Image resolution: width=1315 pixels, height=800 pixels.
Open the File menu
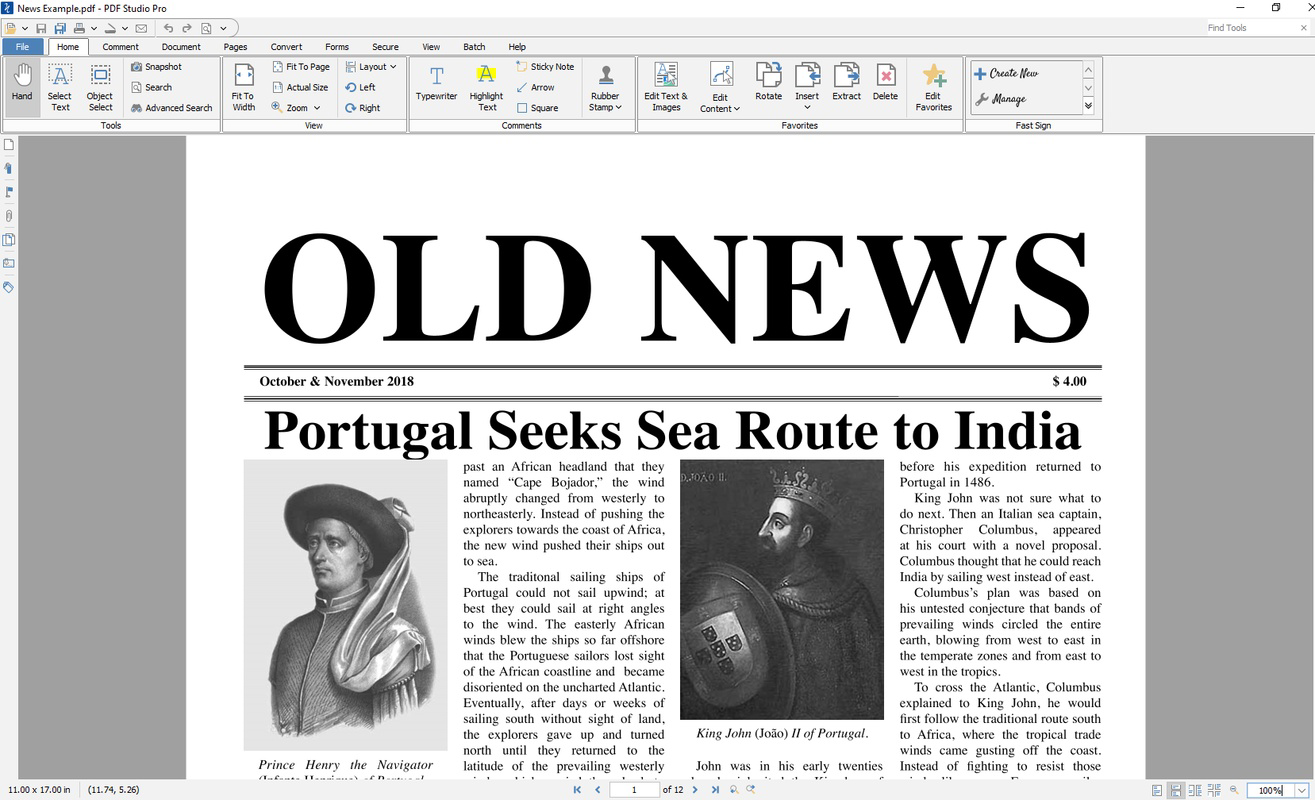coord(22,46)
